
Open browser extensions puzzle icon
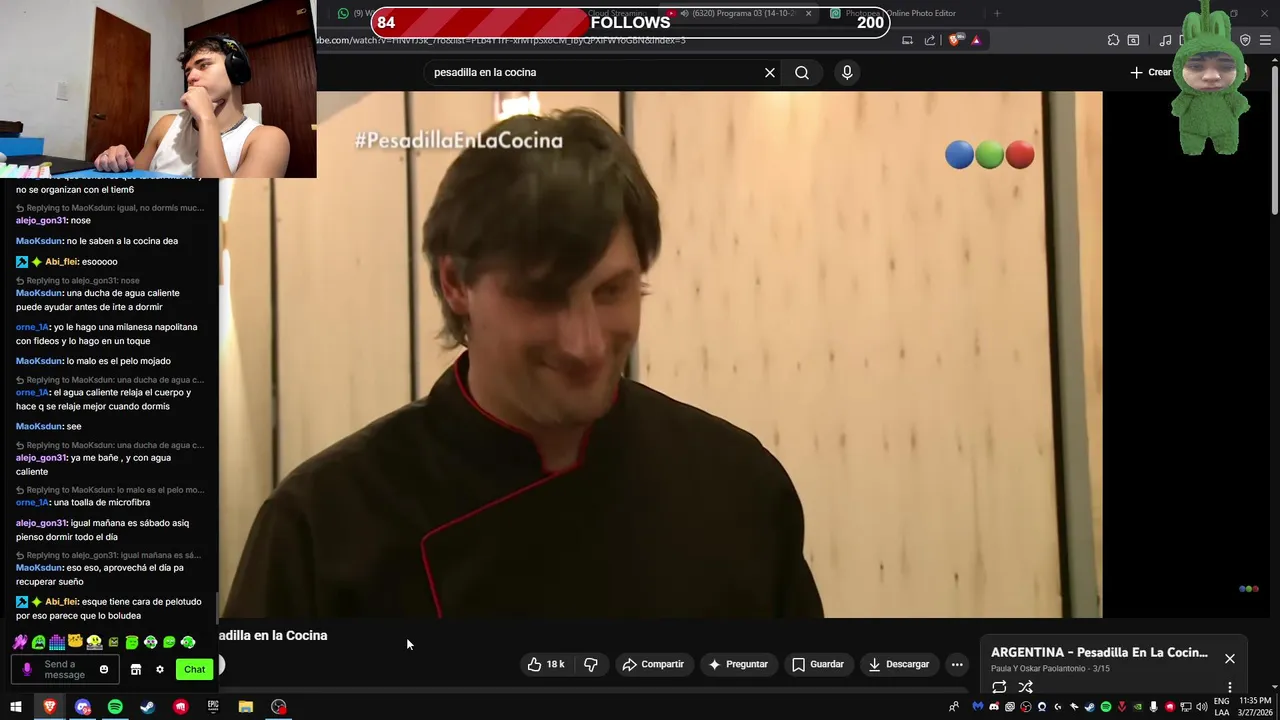1113,40
